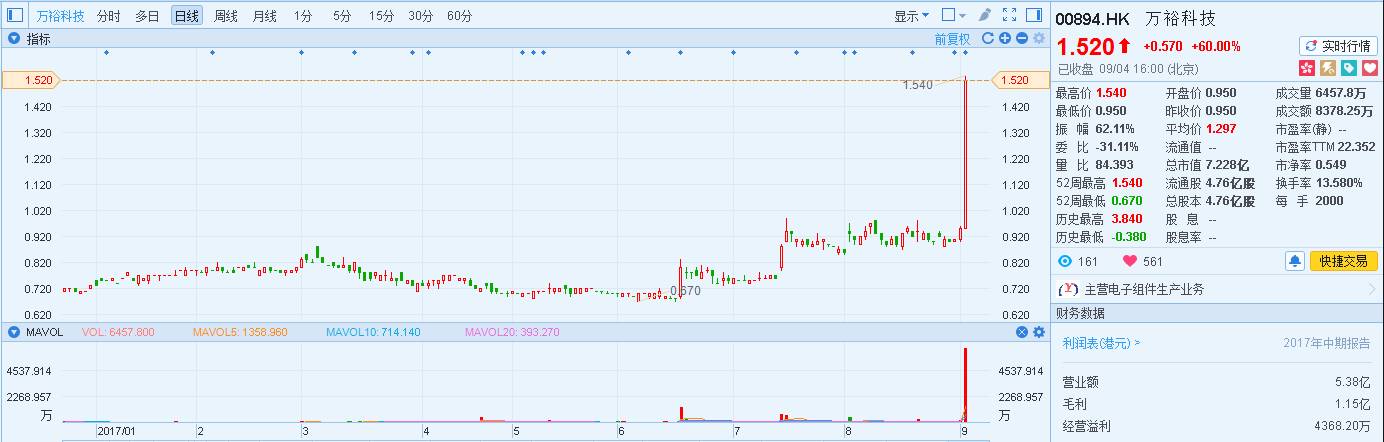Toggle the right info panel icon

pyautogui.click(x=1034, y=15)
